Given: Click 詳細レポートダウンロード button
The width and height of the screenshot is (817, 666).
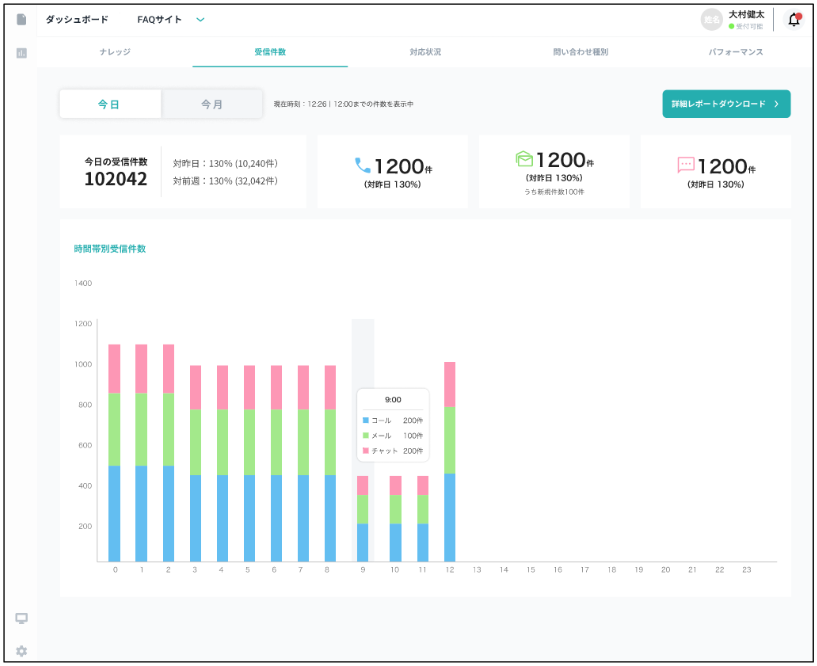Looking at the screenshot, I should click(x=726, y=104).
